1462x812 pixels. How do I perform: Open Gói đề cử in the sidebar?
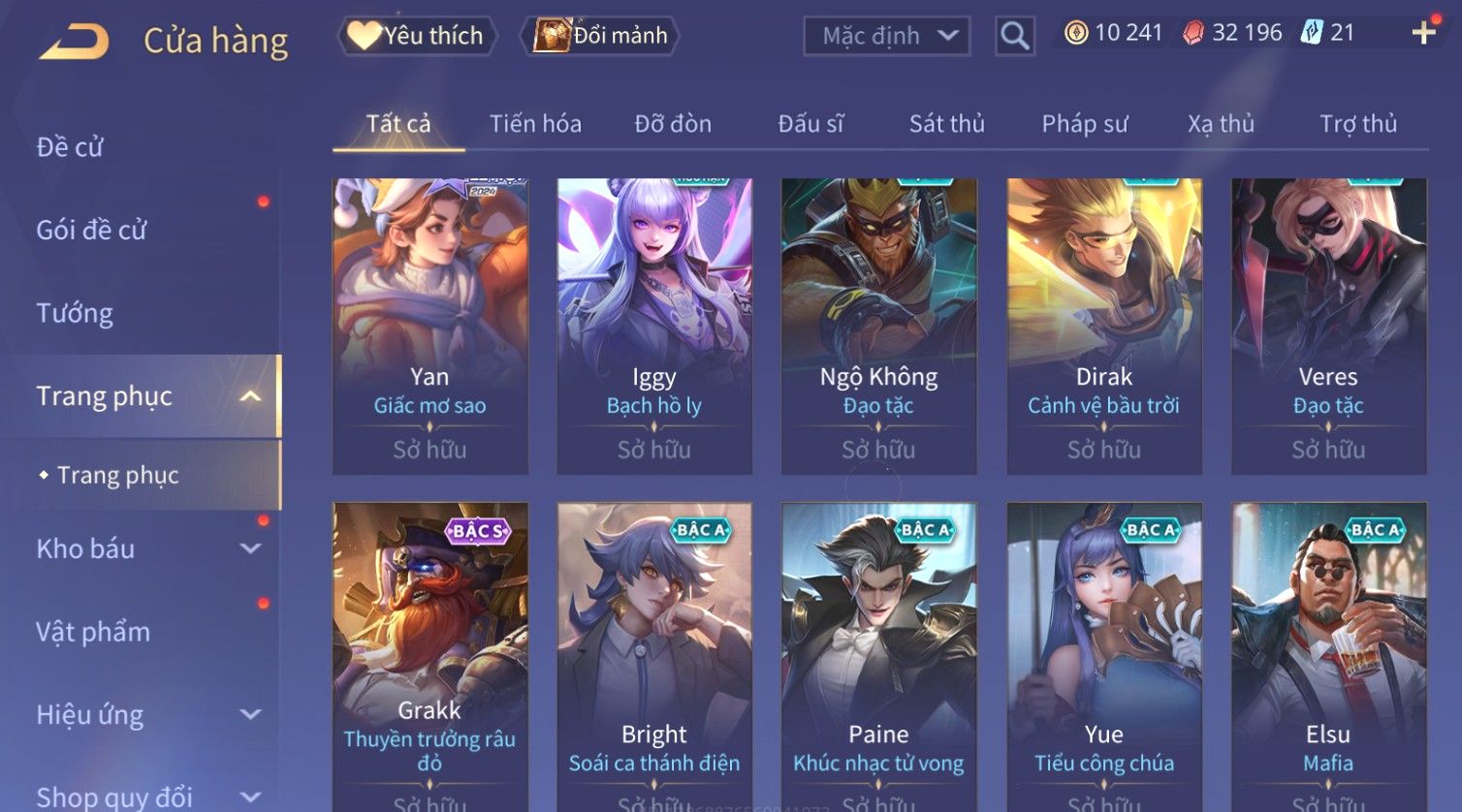[x=91, y=230]
